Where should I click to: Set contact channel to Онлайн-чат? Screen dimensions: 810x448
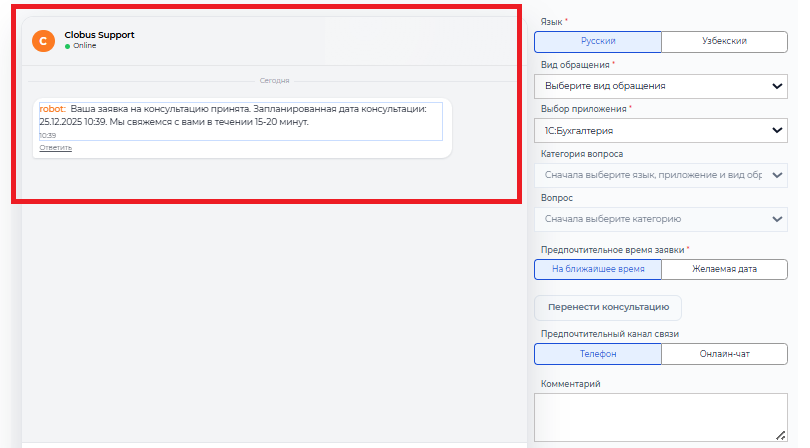coord(724,354)
